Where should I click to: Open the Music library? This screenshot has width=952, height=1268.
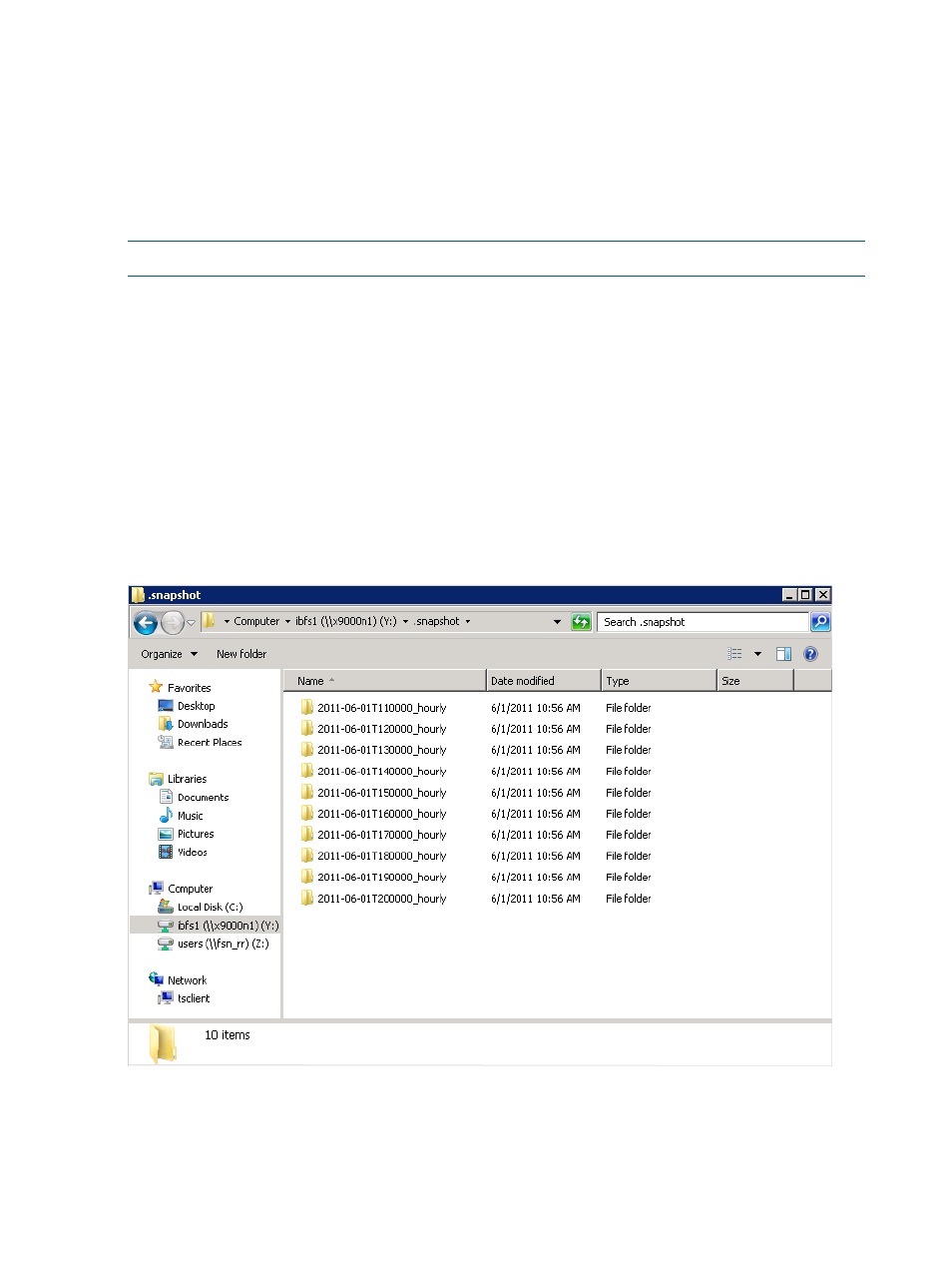pyautogui.click(x=190, y=816)
